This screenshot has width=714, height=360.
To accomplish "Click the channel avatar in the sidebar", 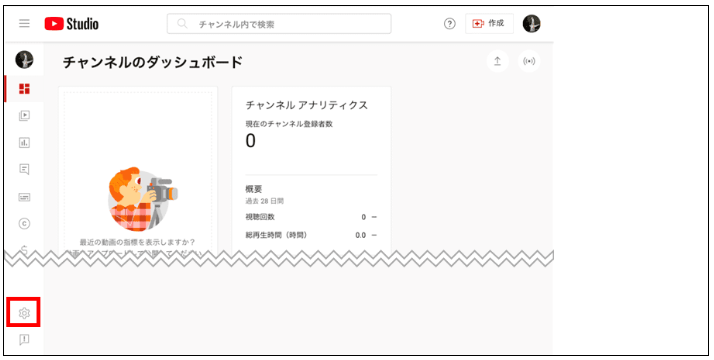I will pyautogui.click(x=24, y=59).
